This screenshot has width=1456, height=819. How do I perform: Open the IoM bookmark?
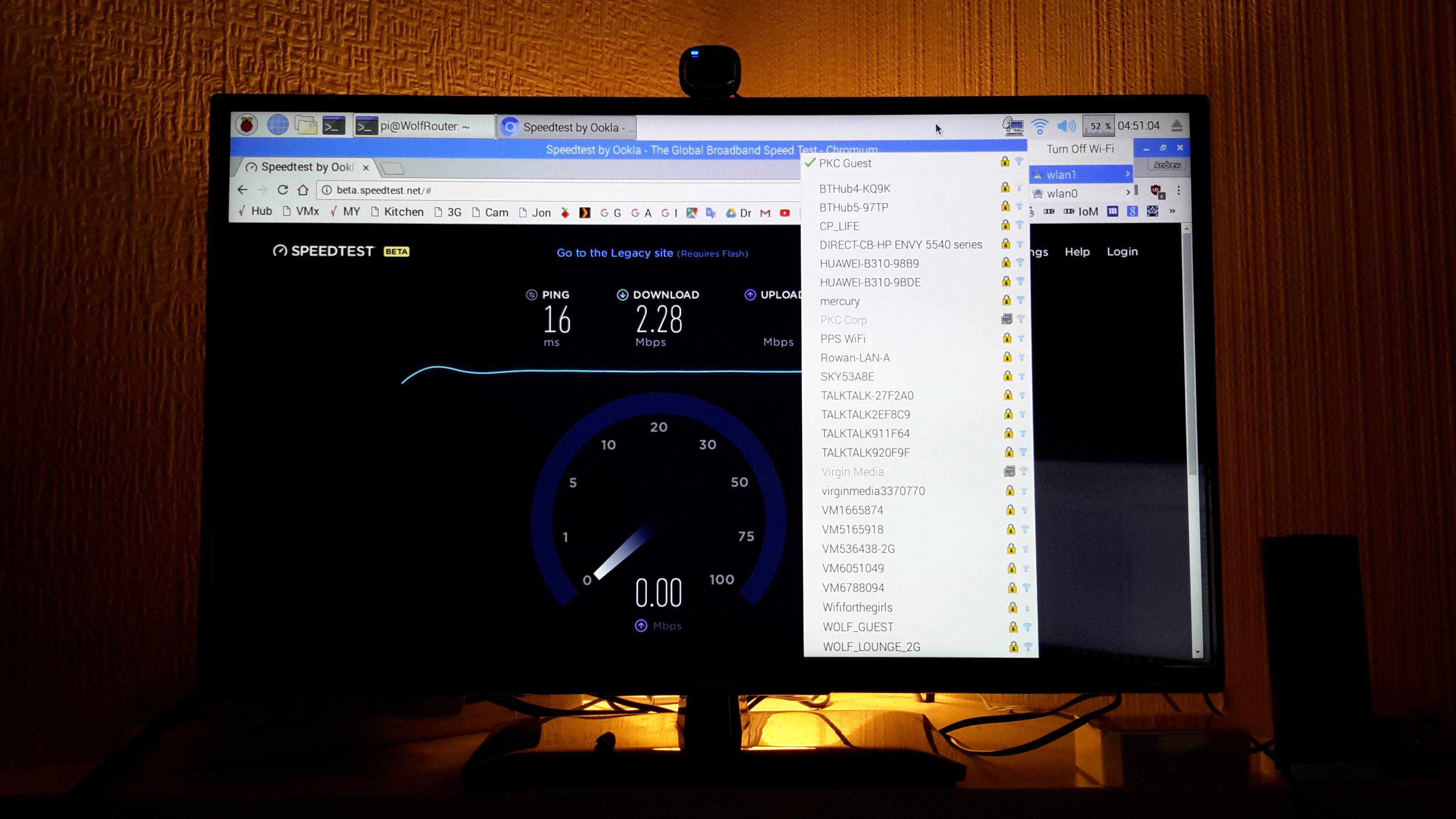1081,211
